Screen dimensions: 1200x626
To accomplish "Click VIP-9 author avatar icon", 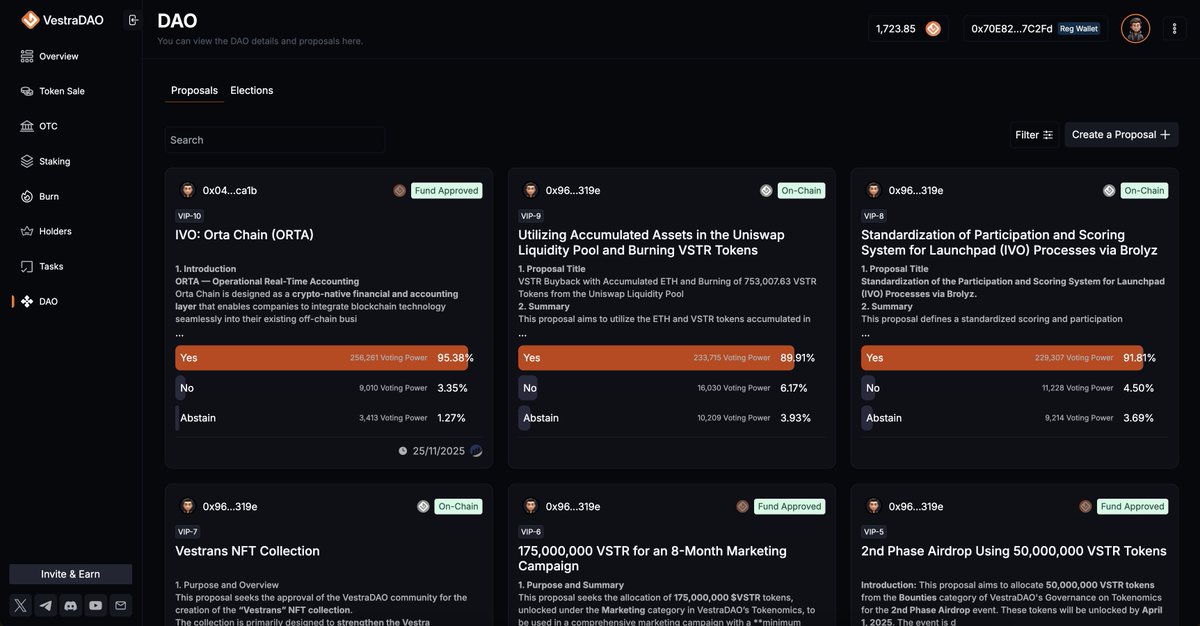I will coord(530,190).
